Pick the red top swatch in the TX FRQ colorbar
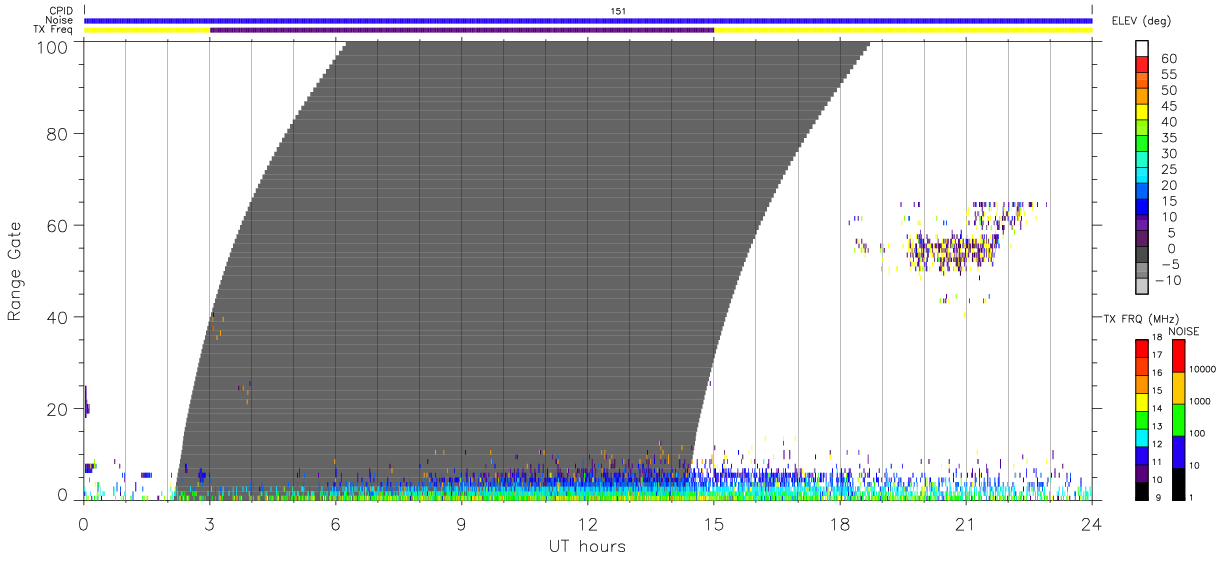Viewport: 1228px width, 567px height. (x=1141, y=349)
